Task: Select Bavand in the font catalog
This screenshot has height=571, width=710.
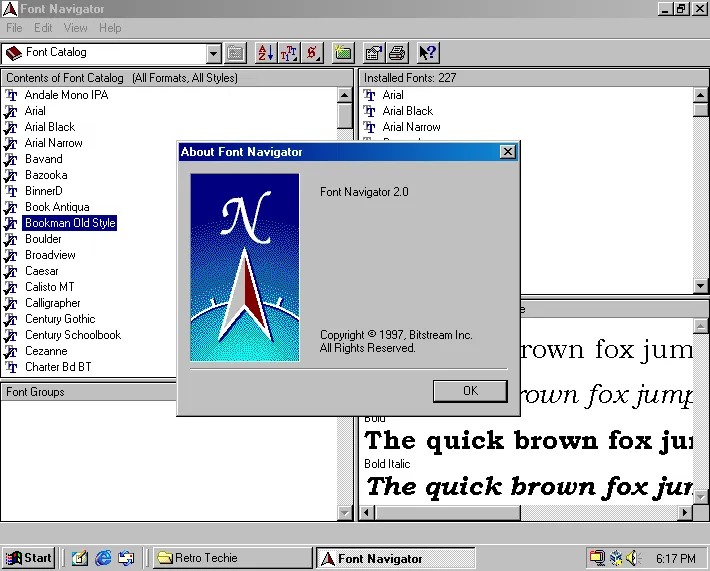Action: [44, 159]
